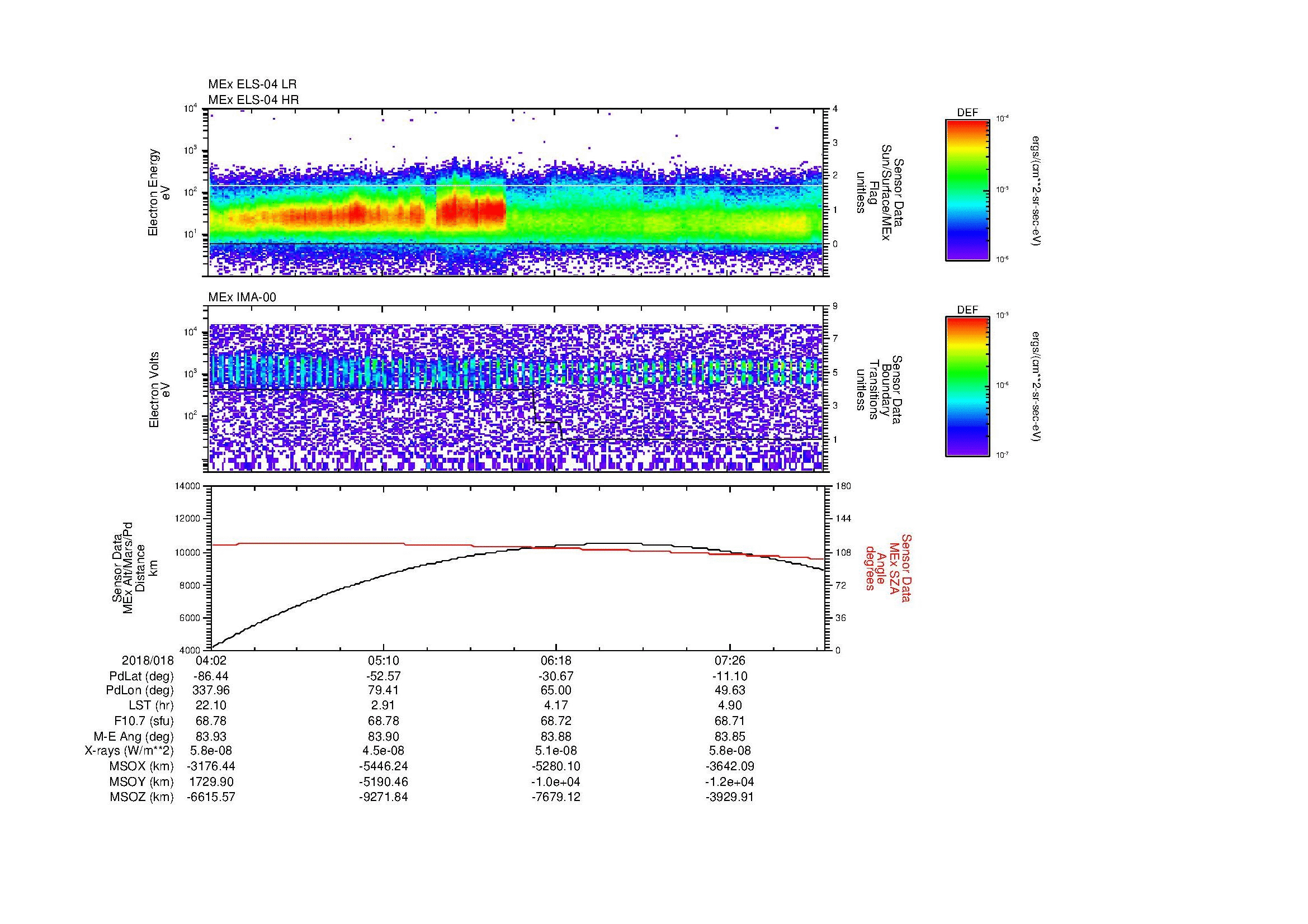Click the M-E Ang value 83.93
1308x924 pixels.
pyautogui.click(x=211, y=736)
